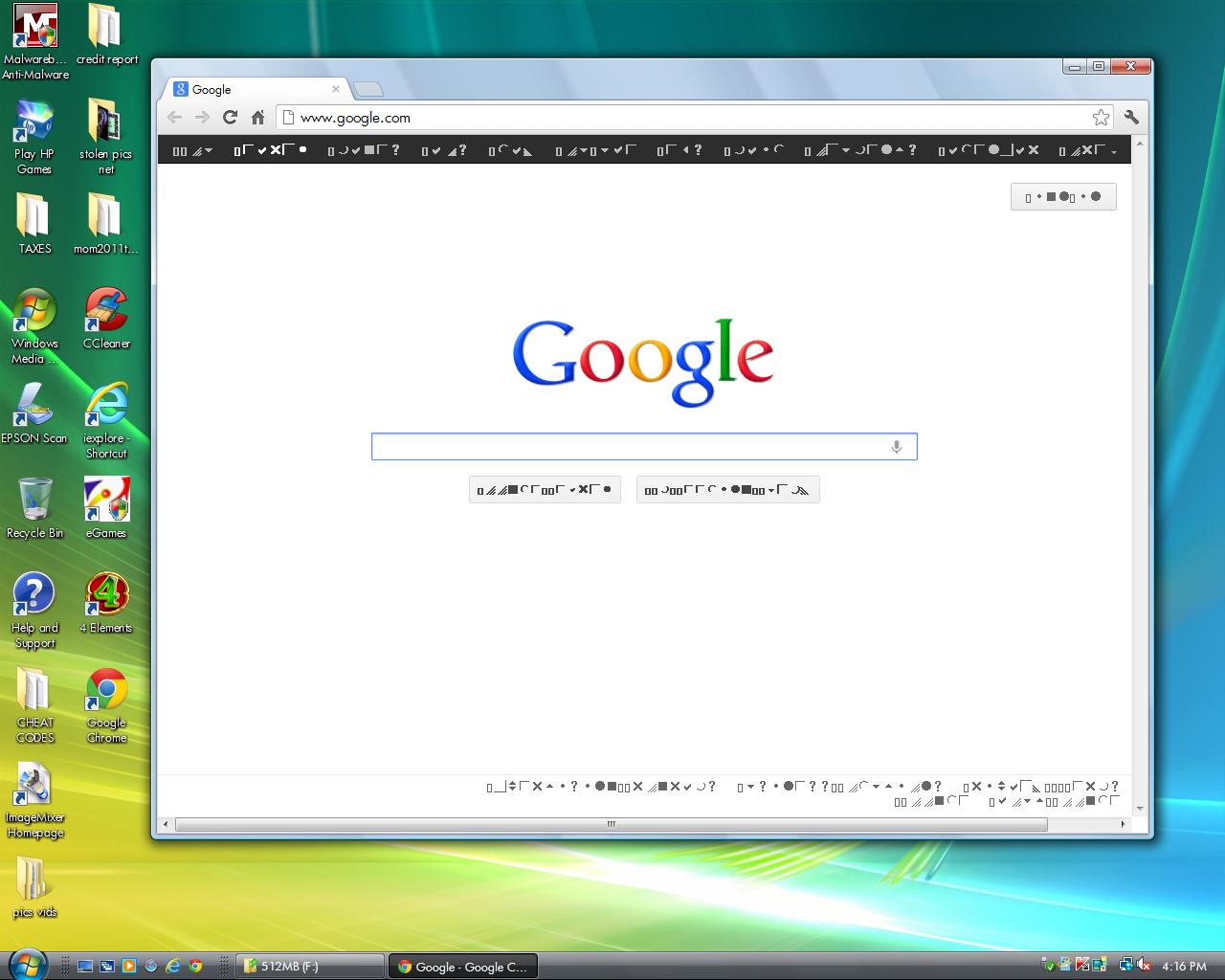Click the Home icon in Chrome toolbar

pos(257,118)
